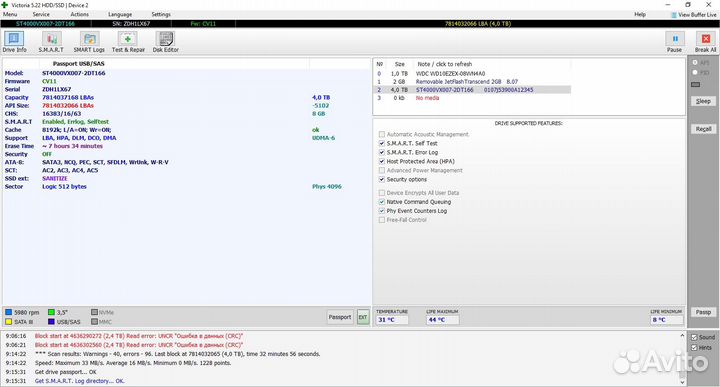
Task: Click the green 3,5" indicator
Action: pos(51,312)
